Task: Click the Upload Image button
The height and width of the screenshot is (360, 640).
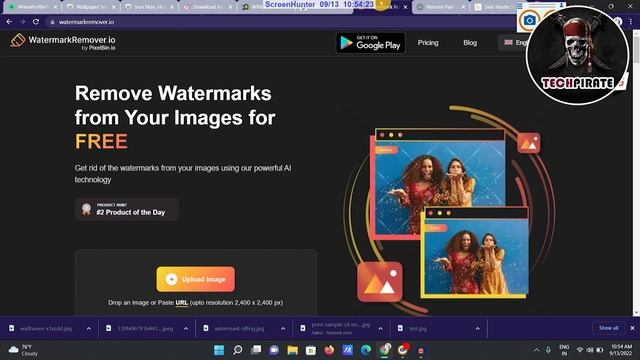Action: (196, 279)
